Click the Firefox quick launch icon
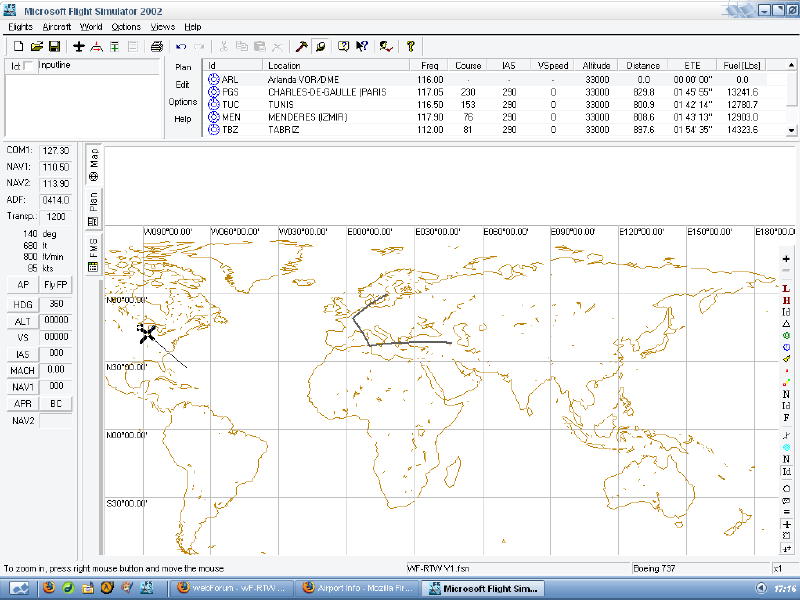 coord(49,588)
